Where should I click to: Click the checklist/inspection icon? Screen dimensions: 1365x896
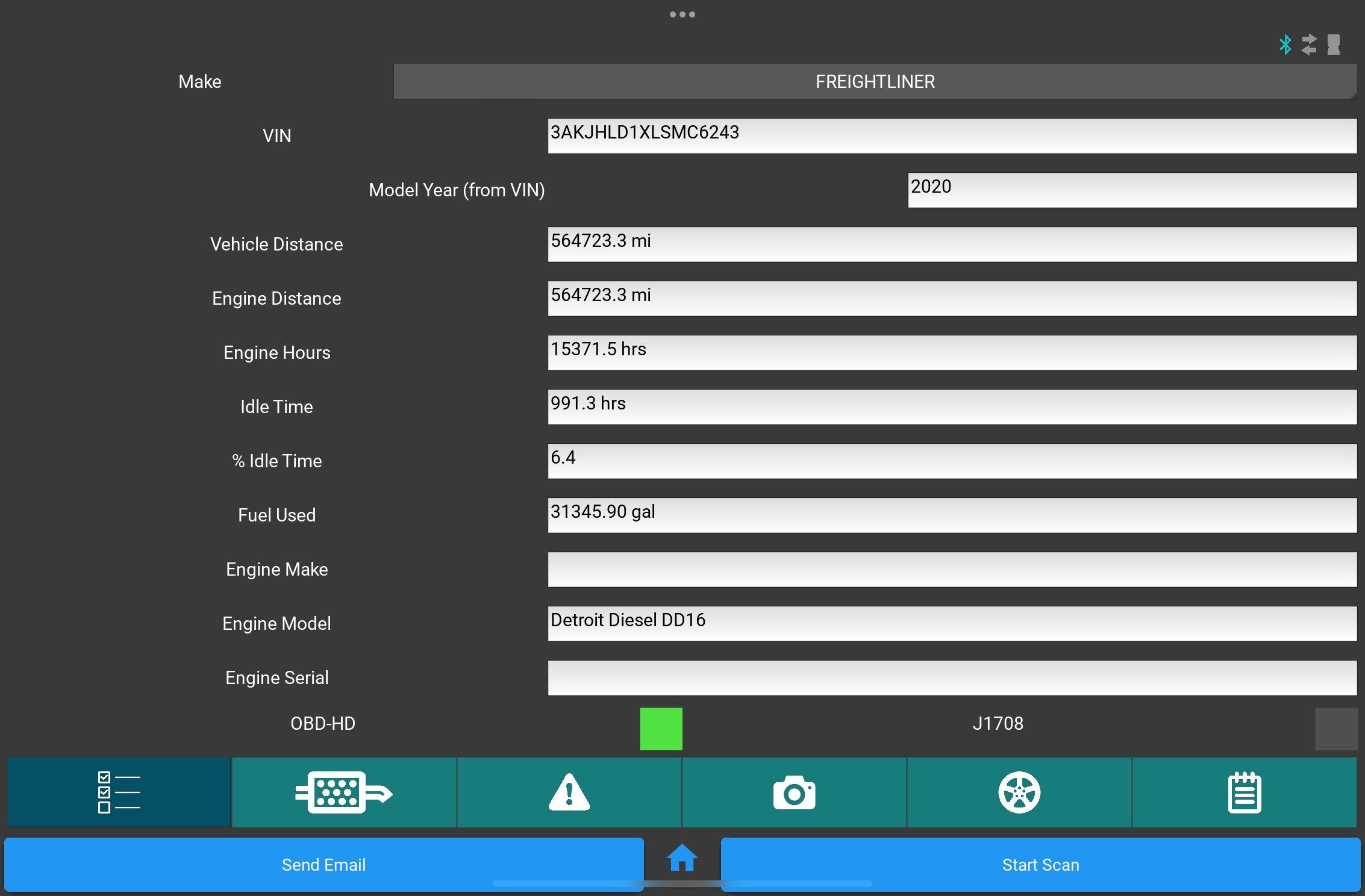pos(118,792)
